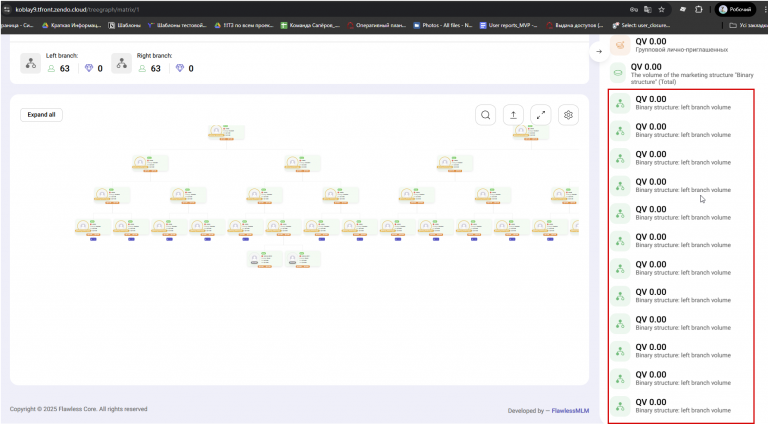
Task: Open the Усі закладки bookmarks folder
Action: pyautogui.click(x=748, y=25)
